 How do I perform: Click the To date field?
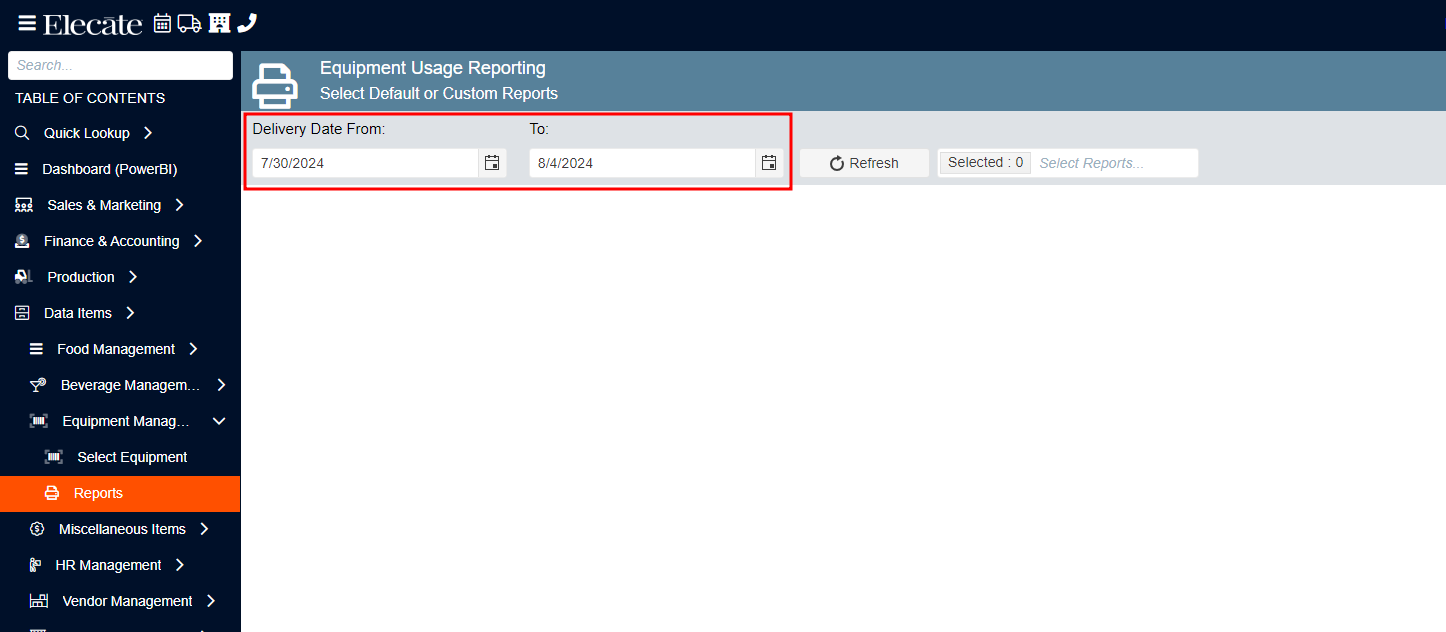643,163
